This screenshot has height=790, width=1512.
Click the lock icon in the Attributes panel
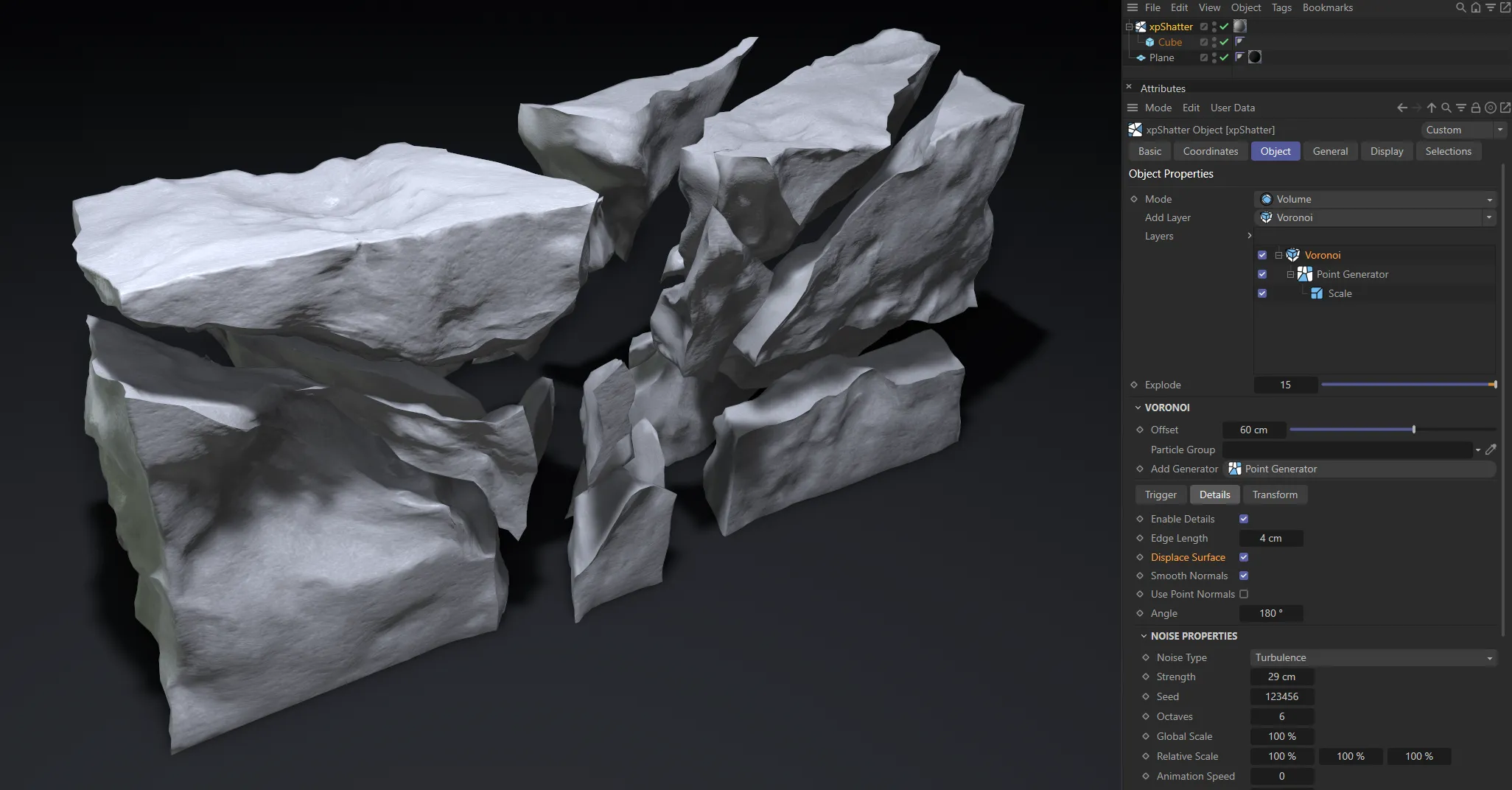coord(1475,108)
